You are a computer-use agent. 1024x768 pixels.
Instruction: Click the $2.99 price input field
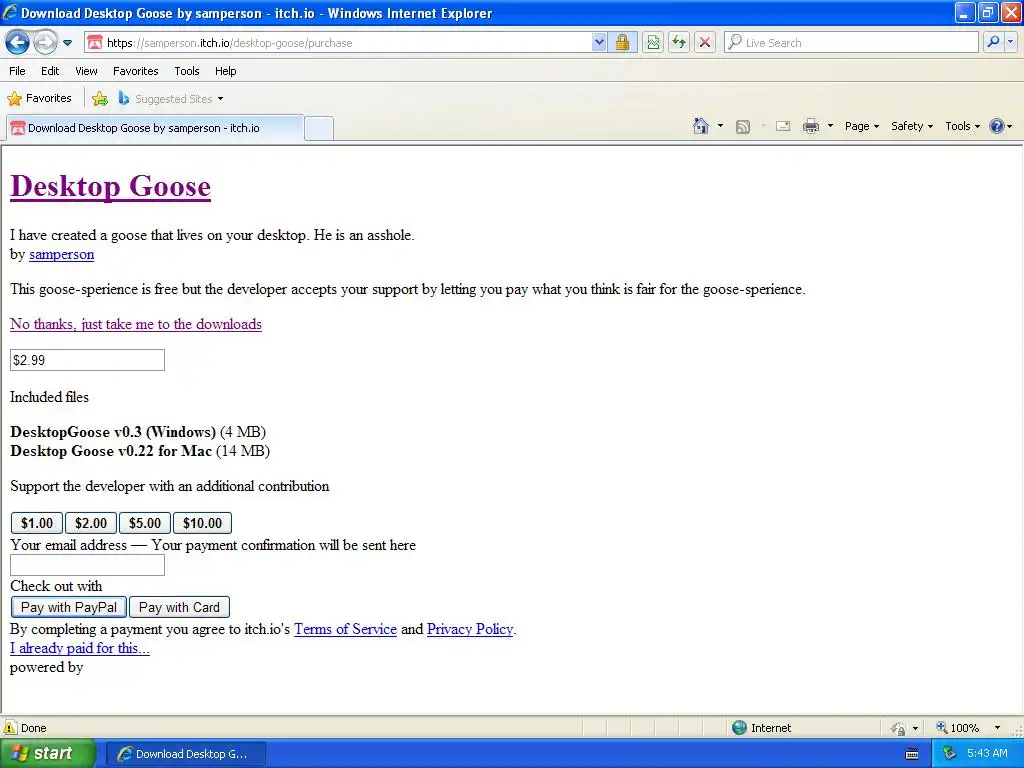pyautogui.click(x=88, y=360)
